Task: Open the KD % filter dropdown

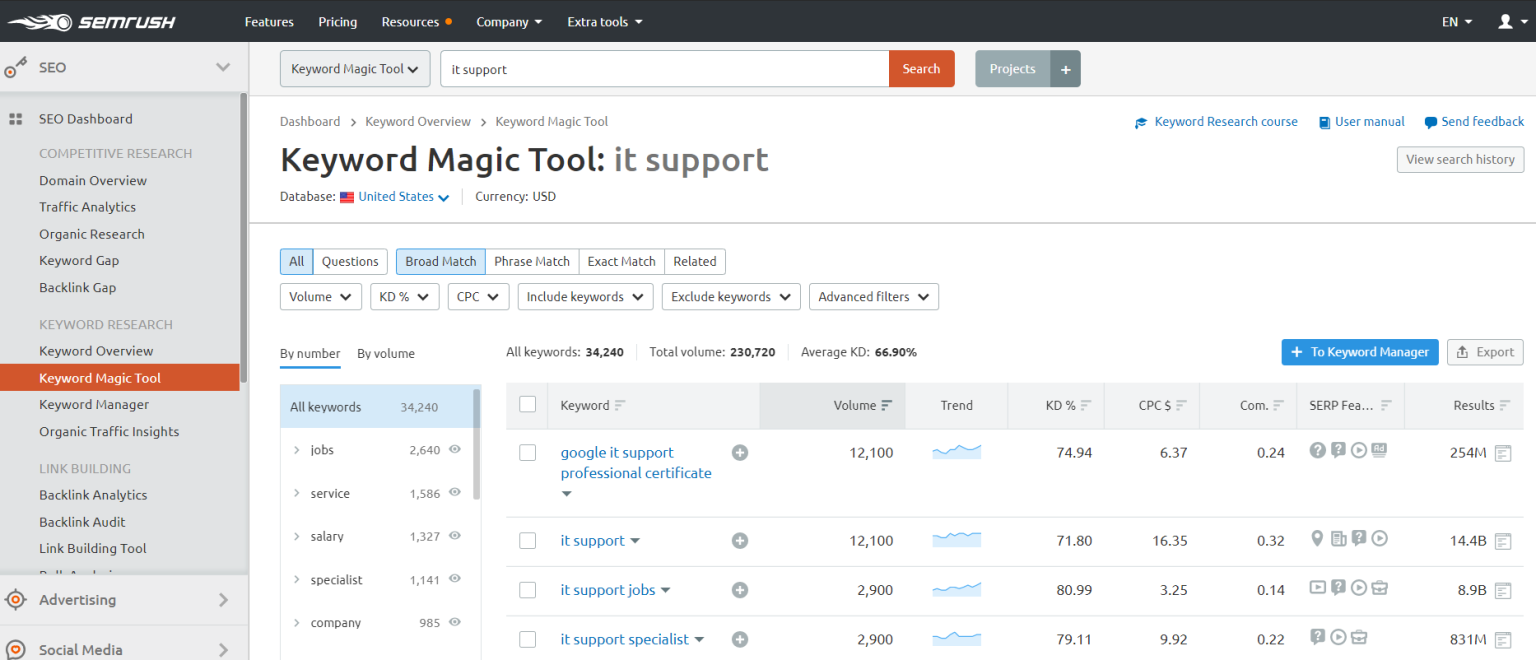Action: click(x=405, y=297)
